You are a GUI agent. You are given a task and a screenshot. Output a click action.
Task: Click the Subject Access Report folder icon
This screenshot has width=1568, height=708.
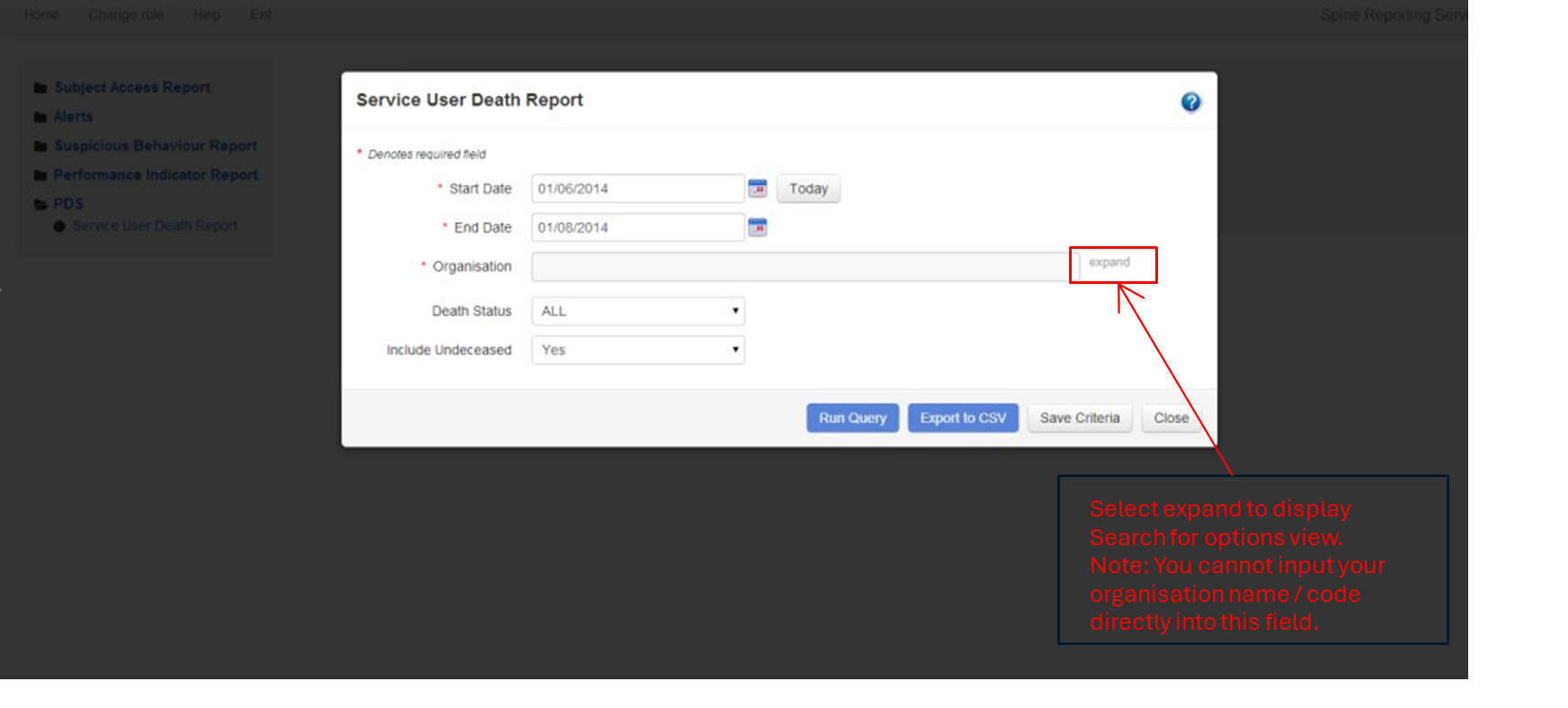pos(40,88)
